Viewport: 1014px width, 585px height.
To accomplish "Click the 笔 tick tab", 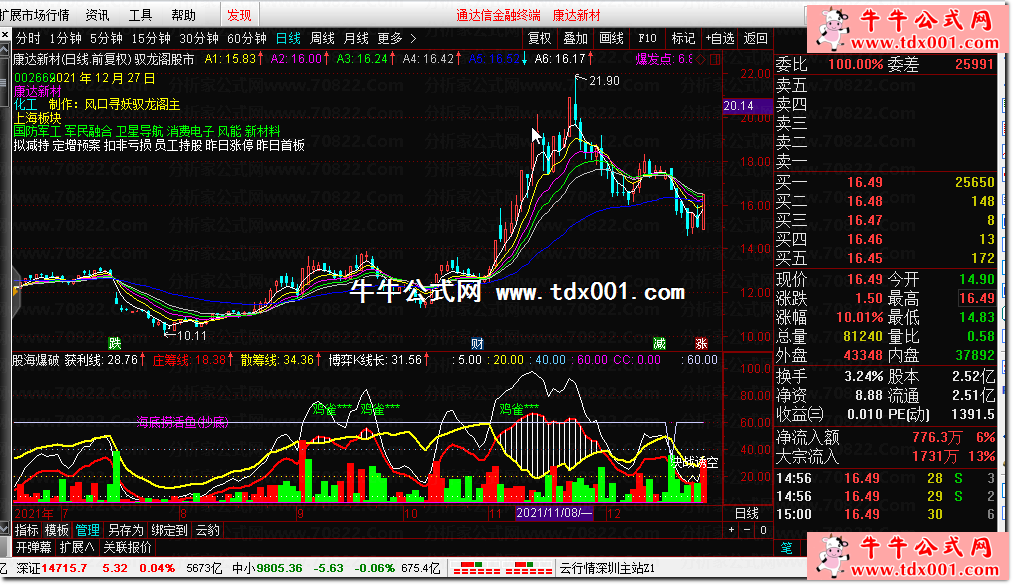I will 786,548.
